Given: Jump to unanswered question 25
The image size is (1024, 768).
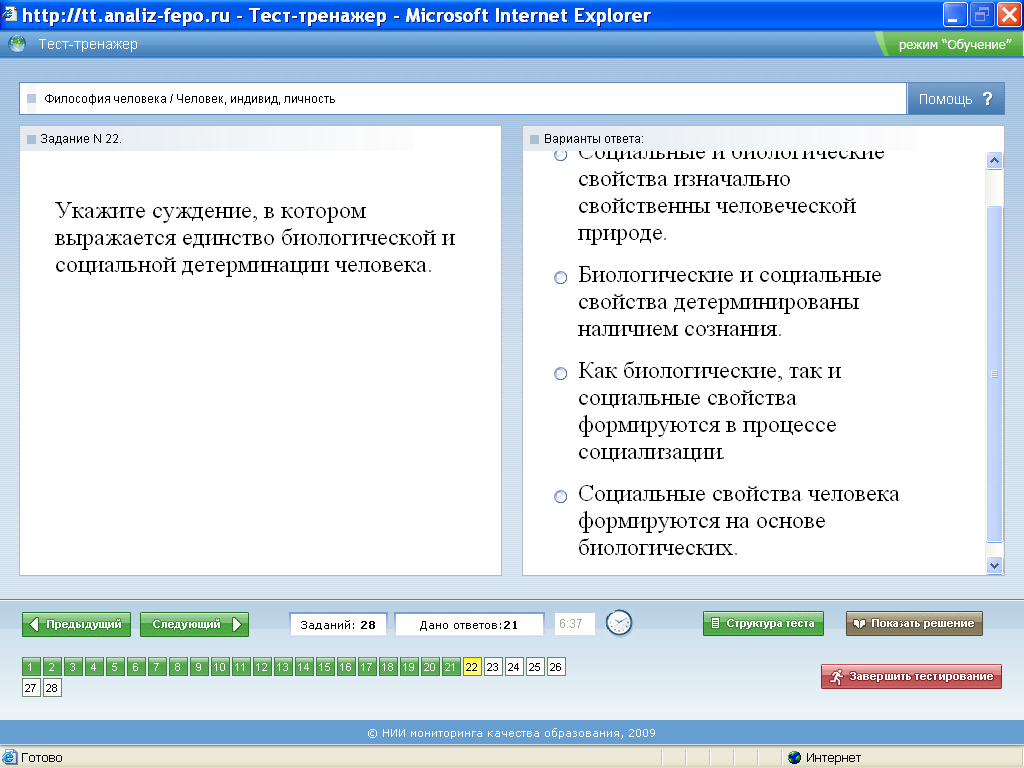Looking at the screenshot, I should pos(534,667).
